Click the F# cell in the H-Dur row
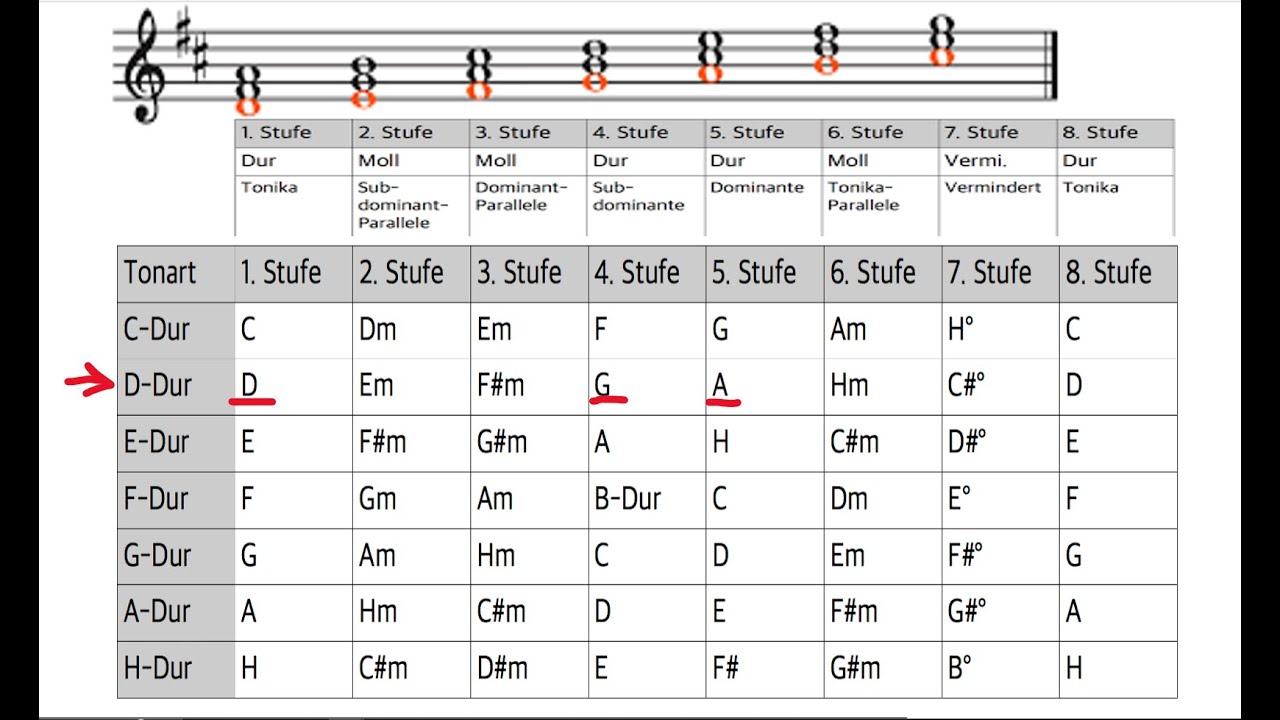The height and width of the screenshot is (720, 1280). (x=725, y=668)
